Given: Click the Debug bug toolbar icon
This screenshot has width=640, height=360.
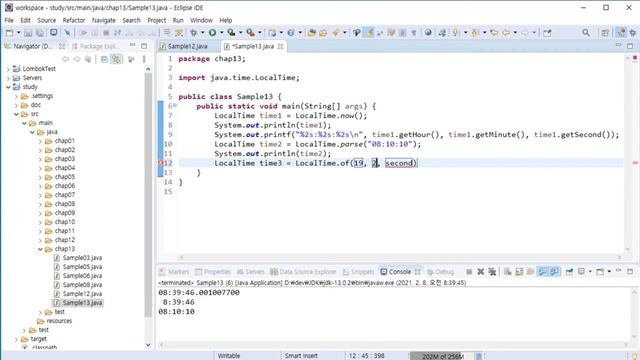Looking at the screenshot, I should point(193,33).
